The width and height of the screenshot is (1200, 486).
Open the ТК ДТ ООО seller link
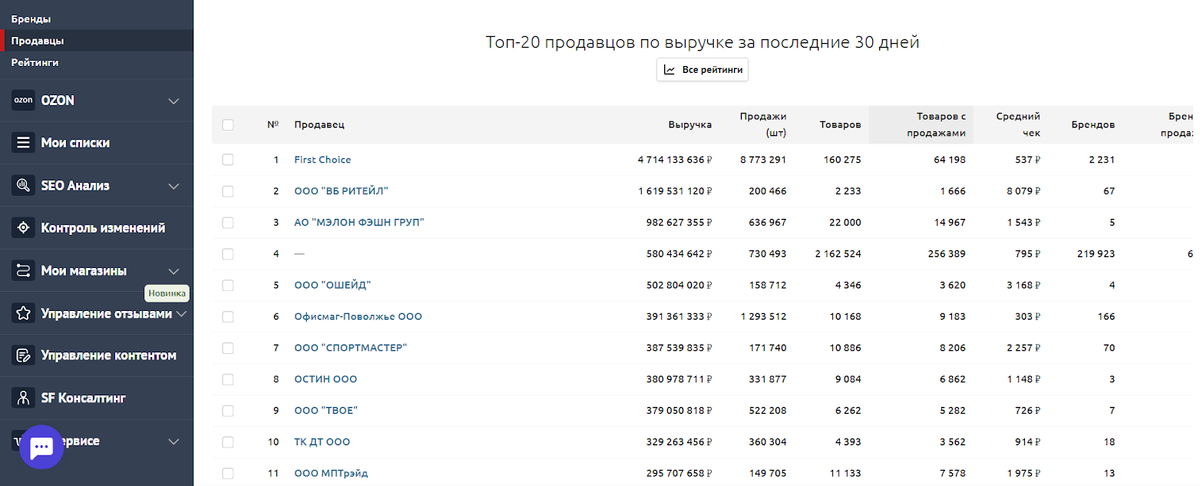(x=322, y=442)
